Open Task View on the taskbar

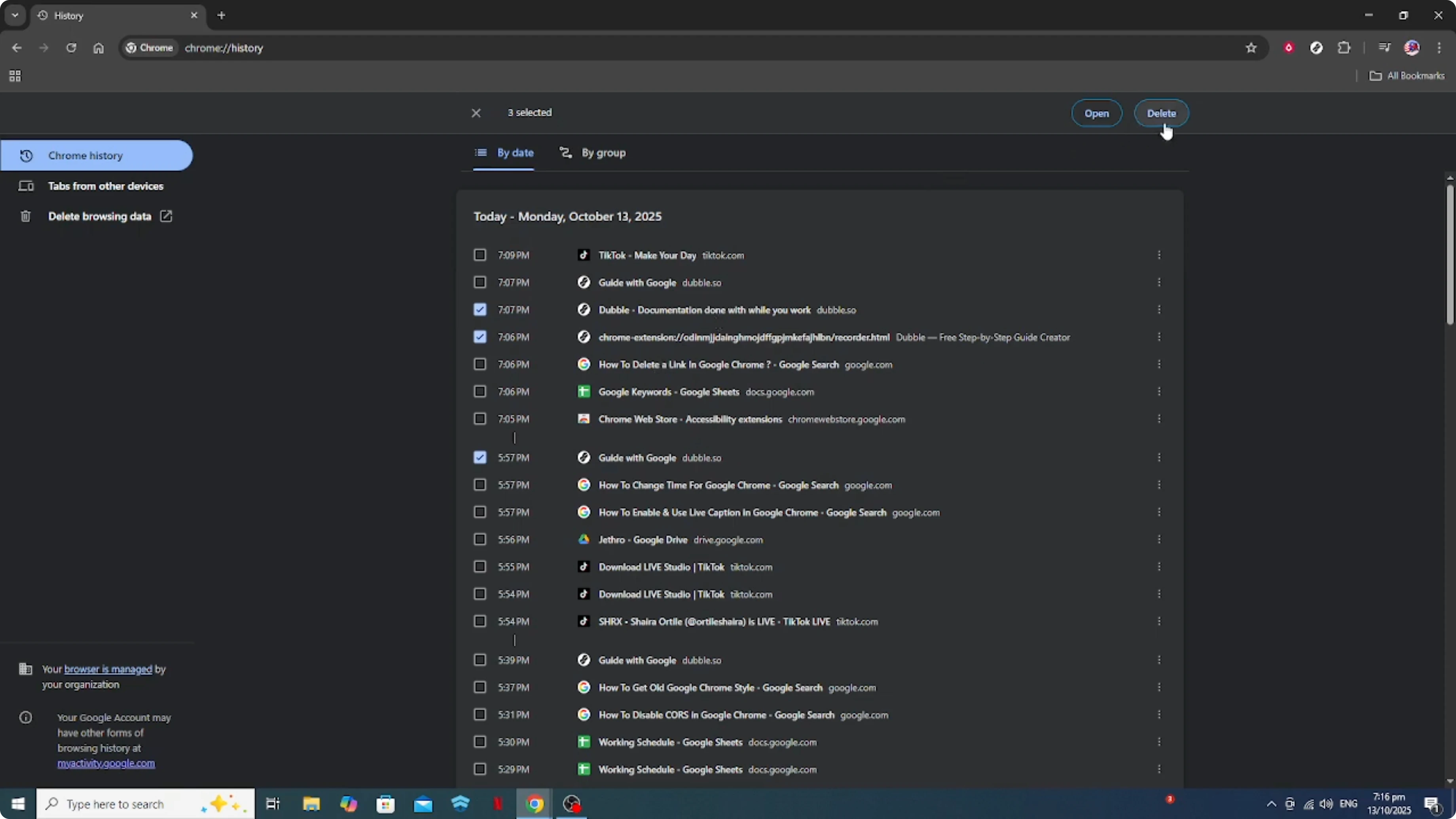click(273, 804)
